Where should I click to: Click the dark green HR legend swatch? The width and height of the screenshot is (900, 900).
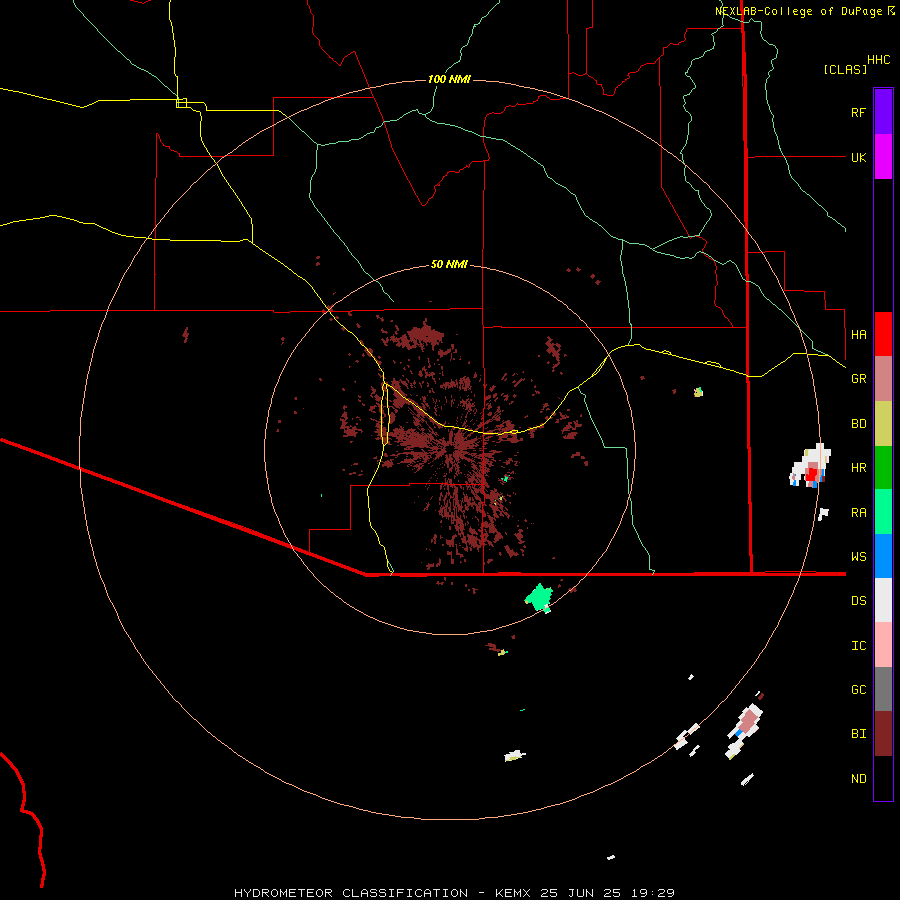883,468
